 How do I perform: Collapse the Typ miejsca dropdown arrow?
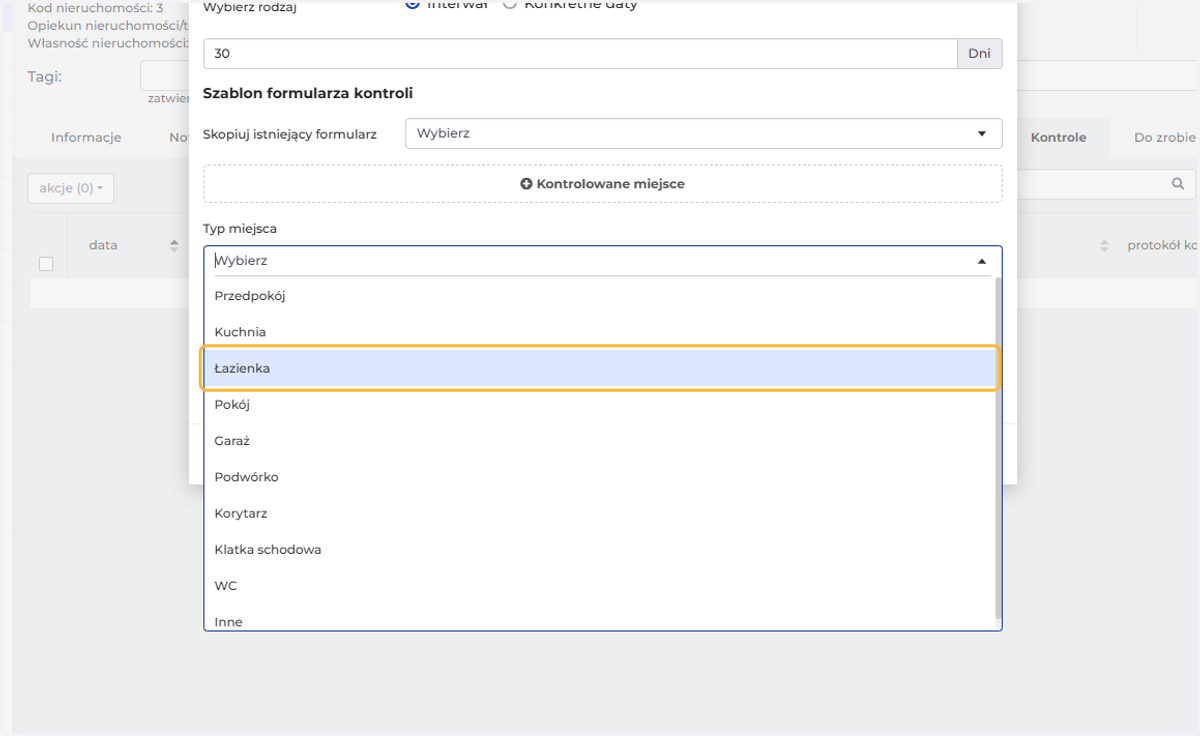[982, 261]
